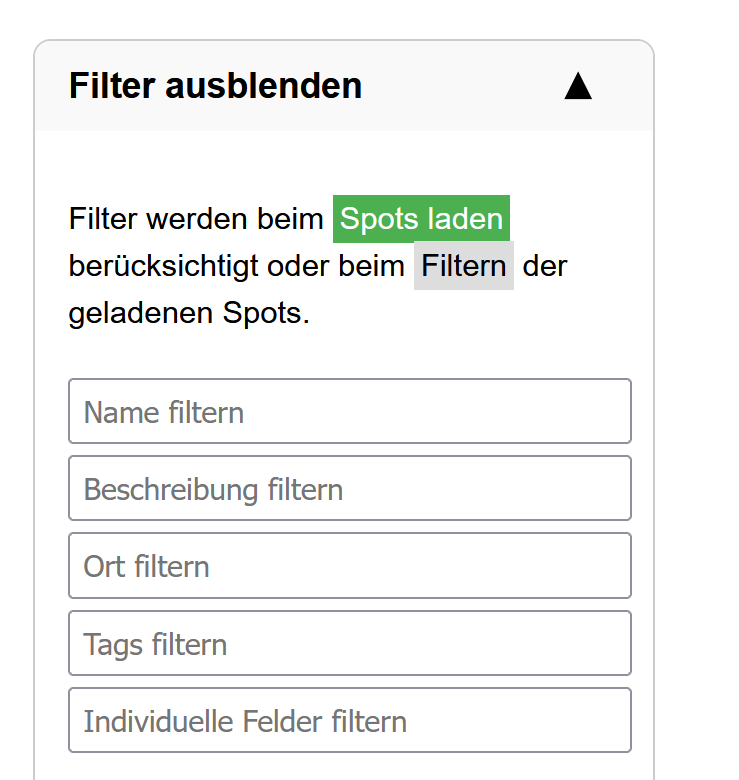Image resolution: width=739 pixels, height=780 pixels.
Task: Activate the 'Individuelle Felder filtern' input
Action: click(x=349, y=720)
